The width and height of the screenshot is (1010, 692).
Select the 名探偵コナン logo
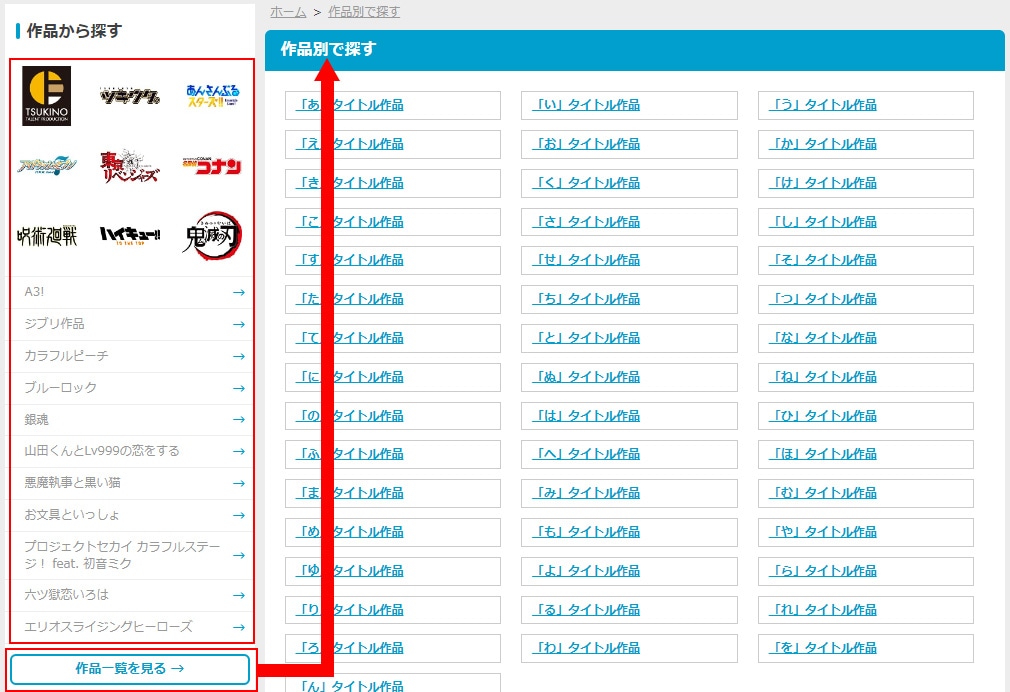tap(212, 166)
